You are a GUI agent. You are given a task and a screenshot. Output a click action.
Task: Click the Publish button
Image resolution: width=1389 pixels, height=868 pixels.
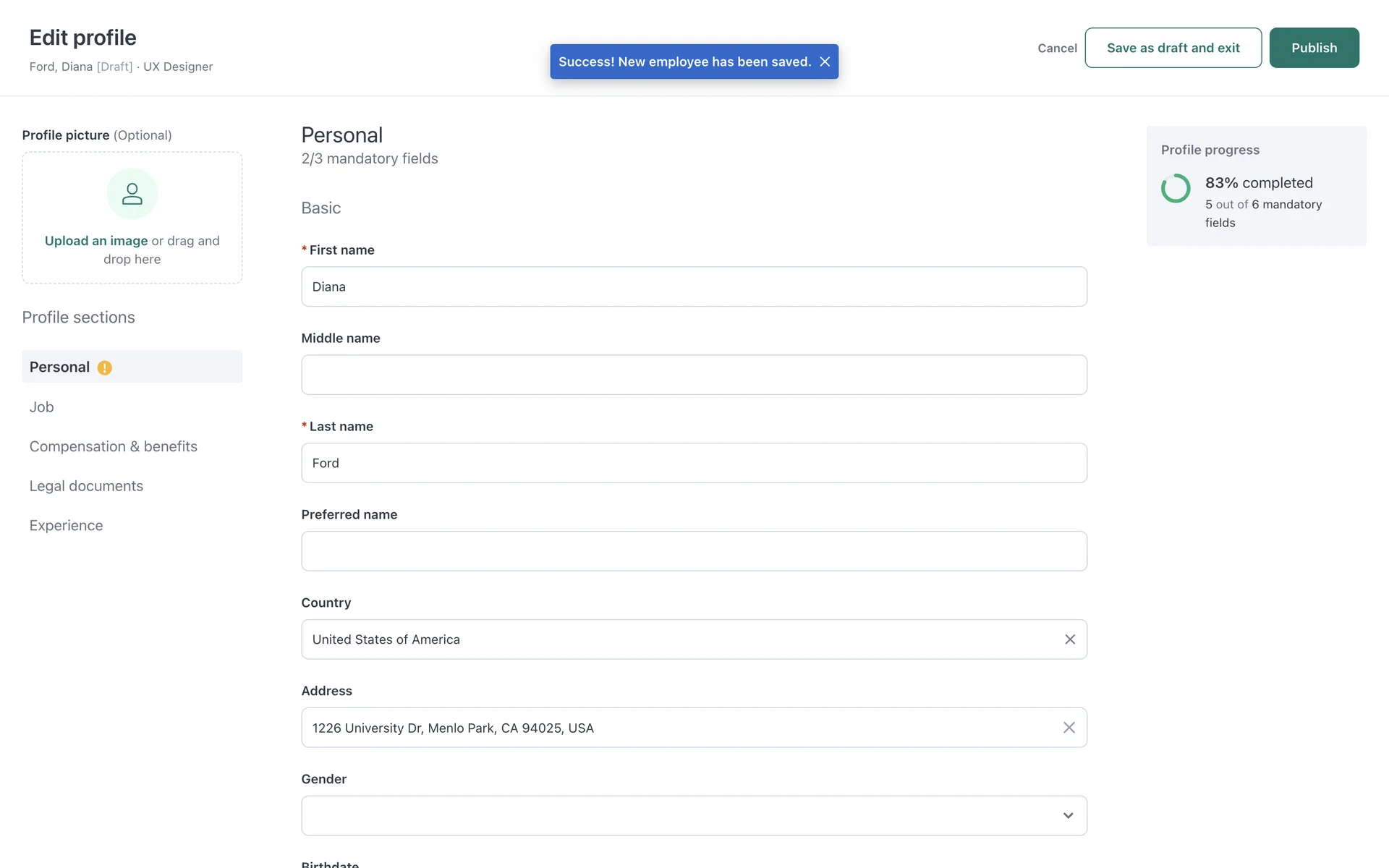coord(1314,48)
